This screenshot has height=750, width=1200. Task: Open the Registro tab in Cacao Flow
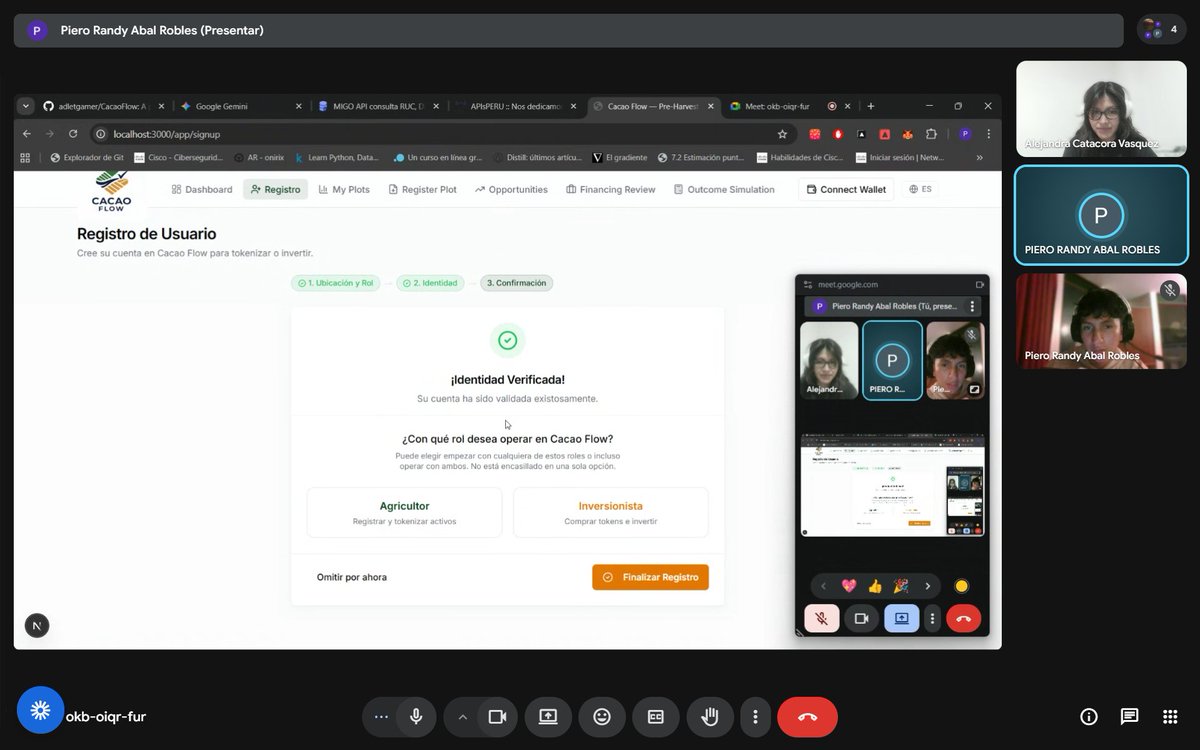(275, 189)
